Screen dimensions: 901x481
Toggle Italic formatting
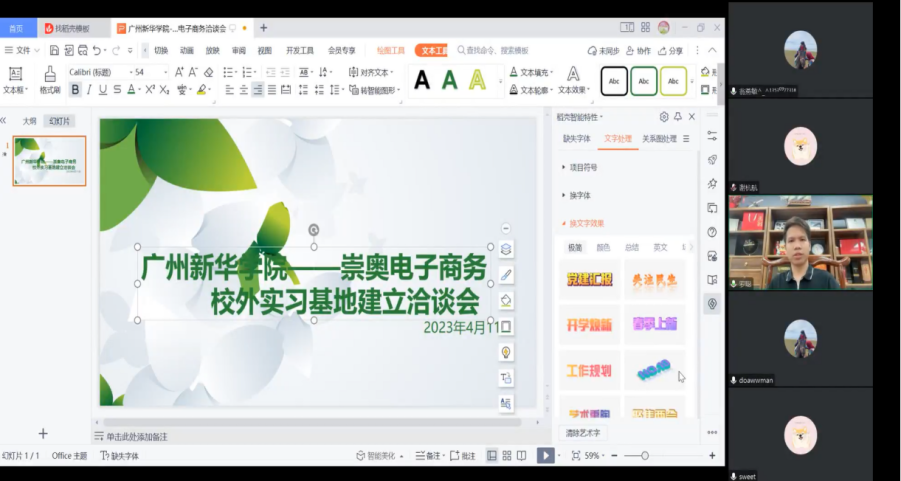(x=89, y=90)
